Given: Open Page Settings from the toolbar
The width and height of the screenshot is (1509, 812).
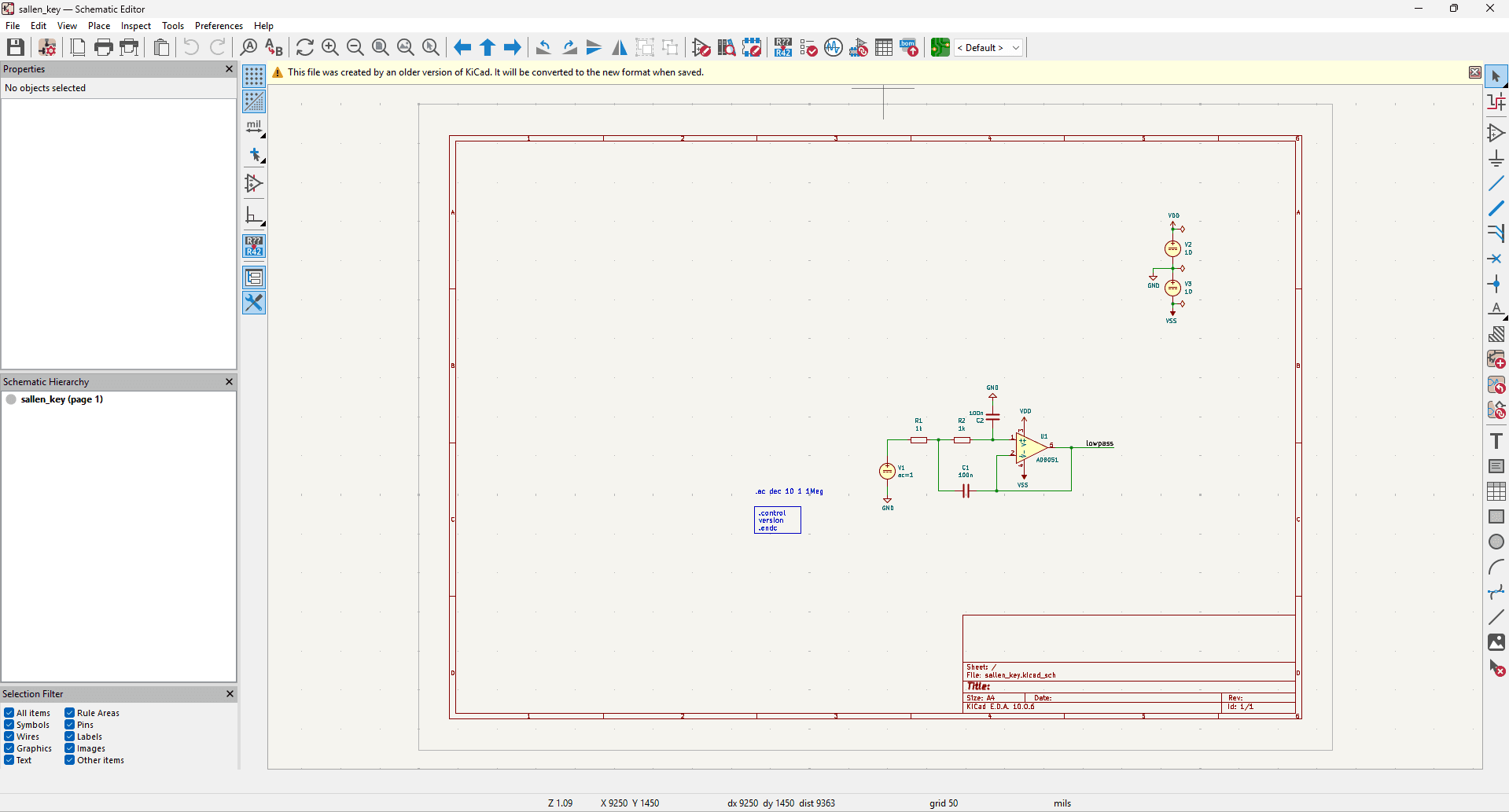Looking at the screenshot, I should click(x=78, y=47).
